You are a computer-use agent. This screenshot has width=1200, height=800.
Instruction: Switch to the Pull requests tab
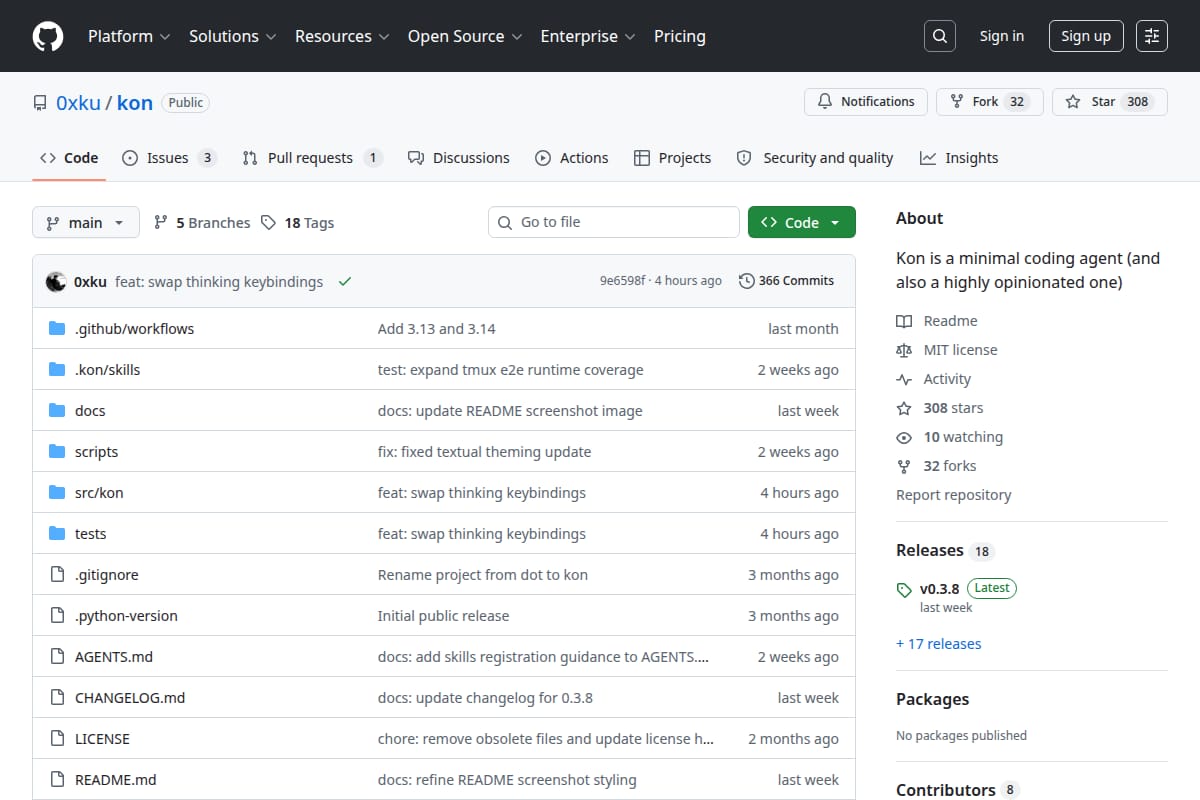coord(311,158)
